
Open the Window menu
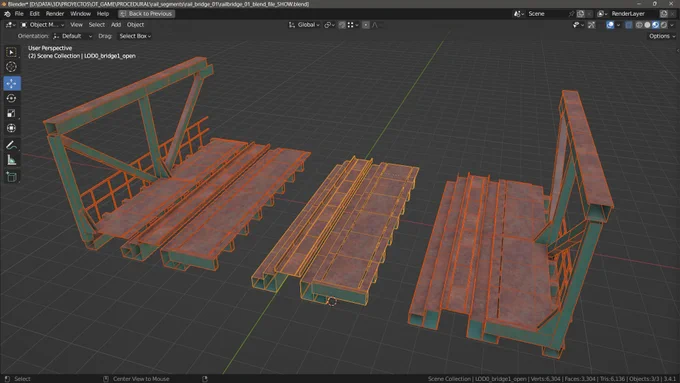point(80,14)
